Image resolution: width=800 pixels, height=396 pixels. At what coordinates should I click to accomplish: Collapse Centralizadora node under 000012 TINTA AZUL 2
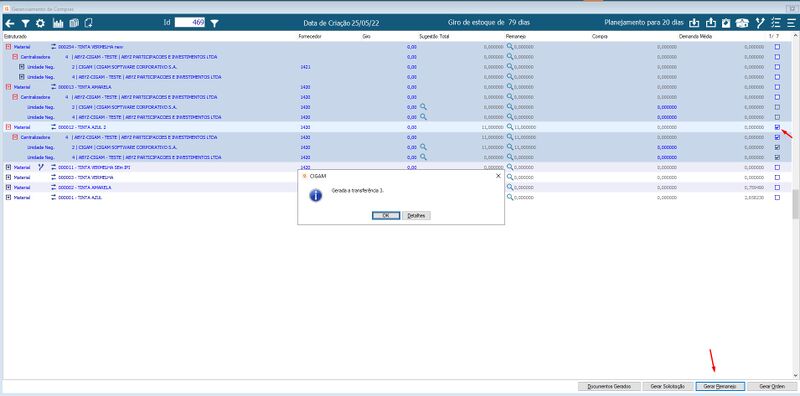click(15, 137)
